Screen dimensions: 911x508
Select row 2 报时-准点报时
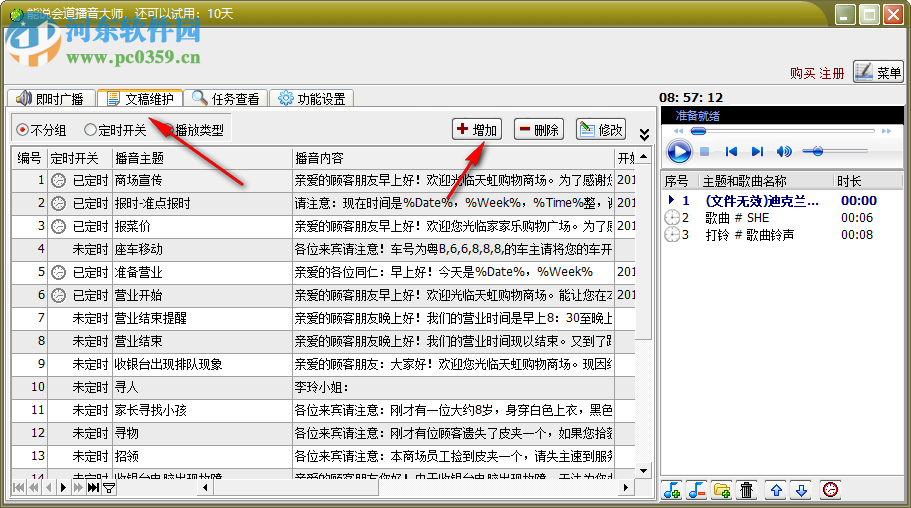(x=323, y=203)
